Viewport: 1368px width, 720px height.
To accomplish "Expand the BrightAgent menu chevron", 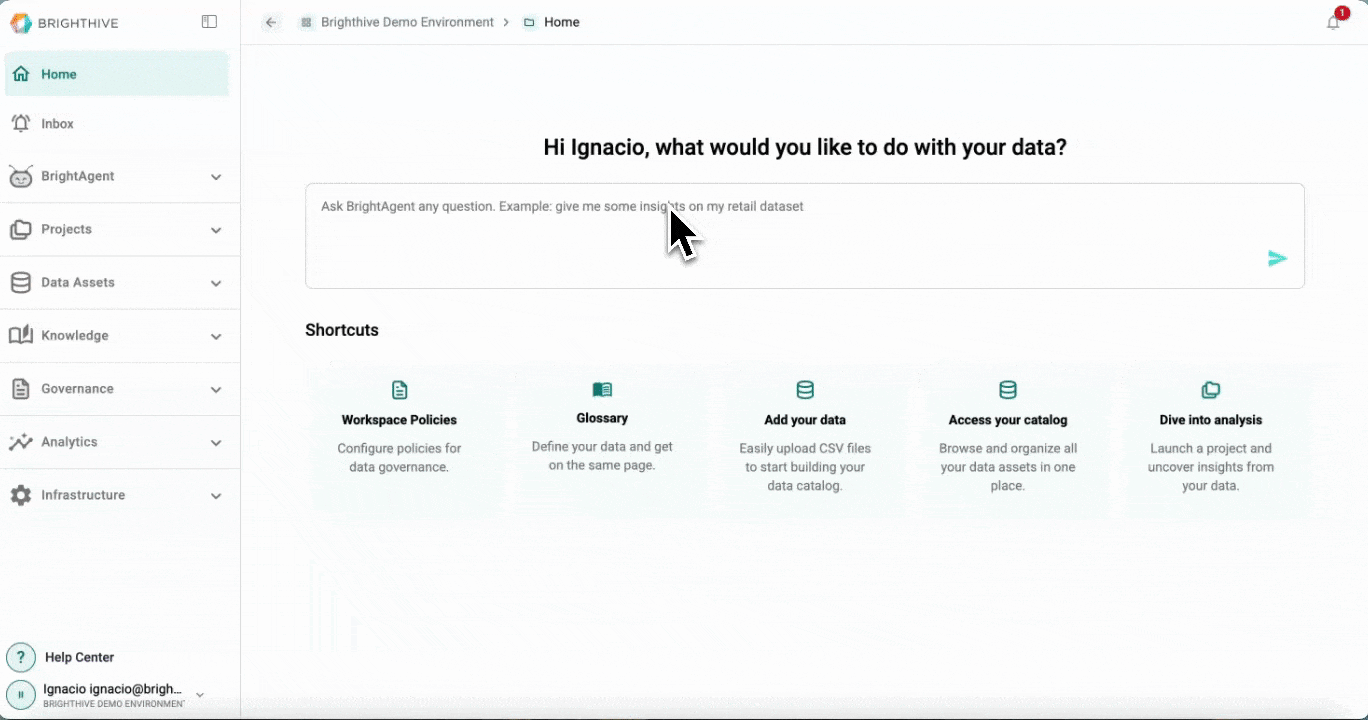I will click(216, 177).
